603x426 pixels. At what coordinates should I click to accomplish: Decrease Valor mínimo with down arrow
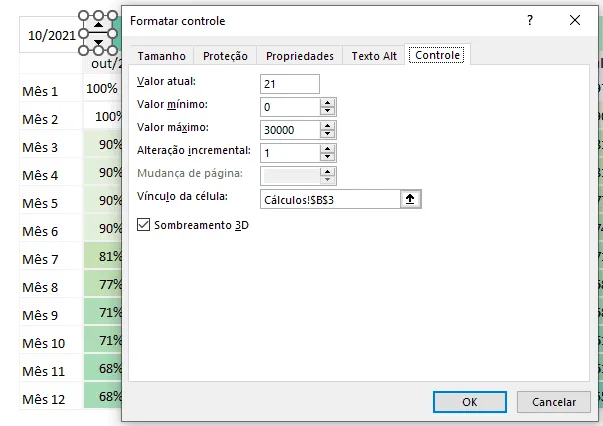click(327, 111)
